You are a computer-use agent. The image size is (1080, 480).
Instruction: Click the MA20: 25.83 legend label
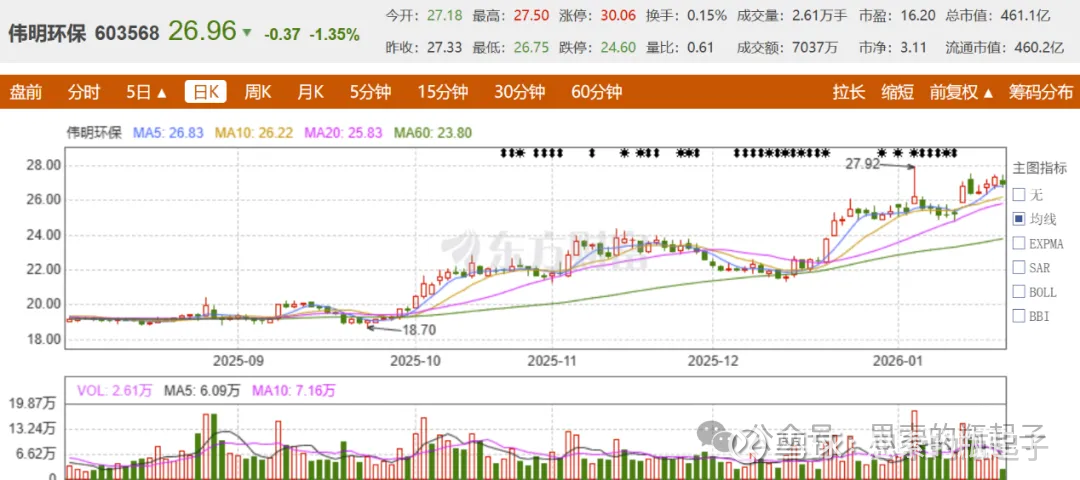click(343, 133)
